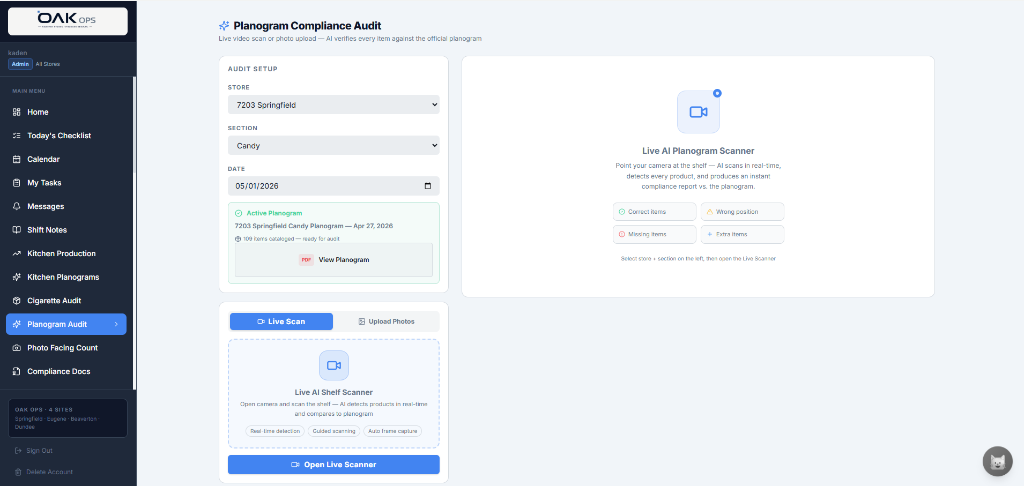The width and height of the screenshot is (1024, 486).
Task: Click the trash icon beside Delete Account
Action: 18,472
